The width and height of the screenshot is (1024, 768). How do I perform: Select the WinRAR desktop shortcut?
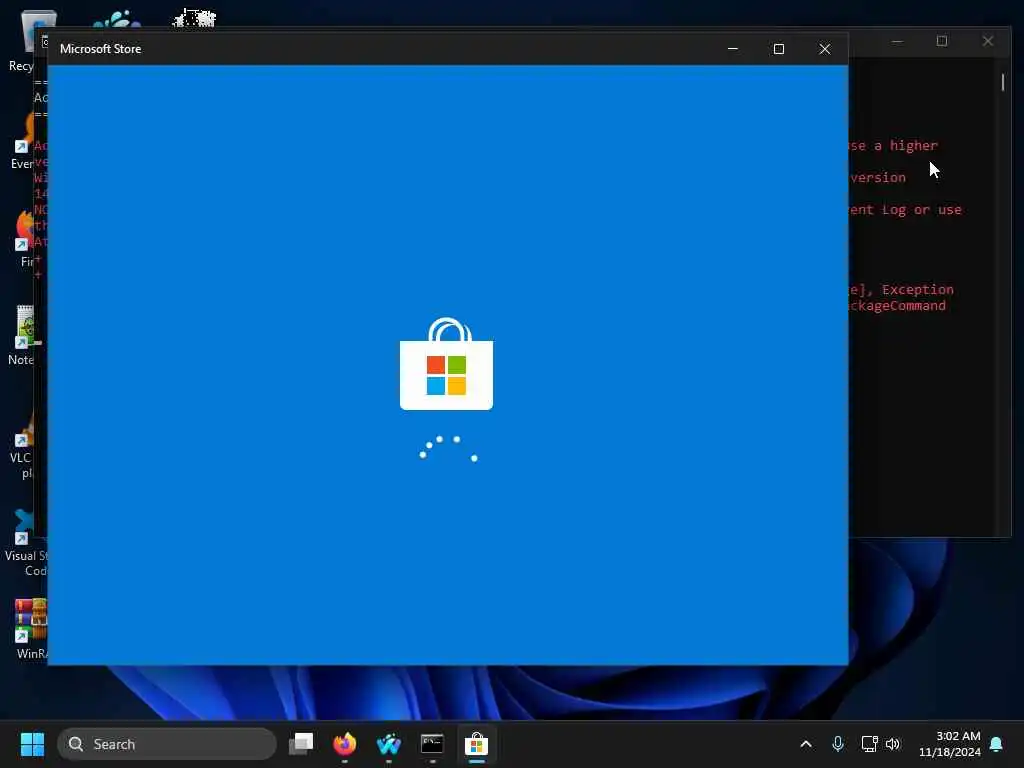pyautogui.click(x=30, y=628)
